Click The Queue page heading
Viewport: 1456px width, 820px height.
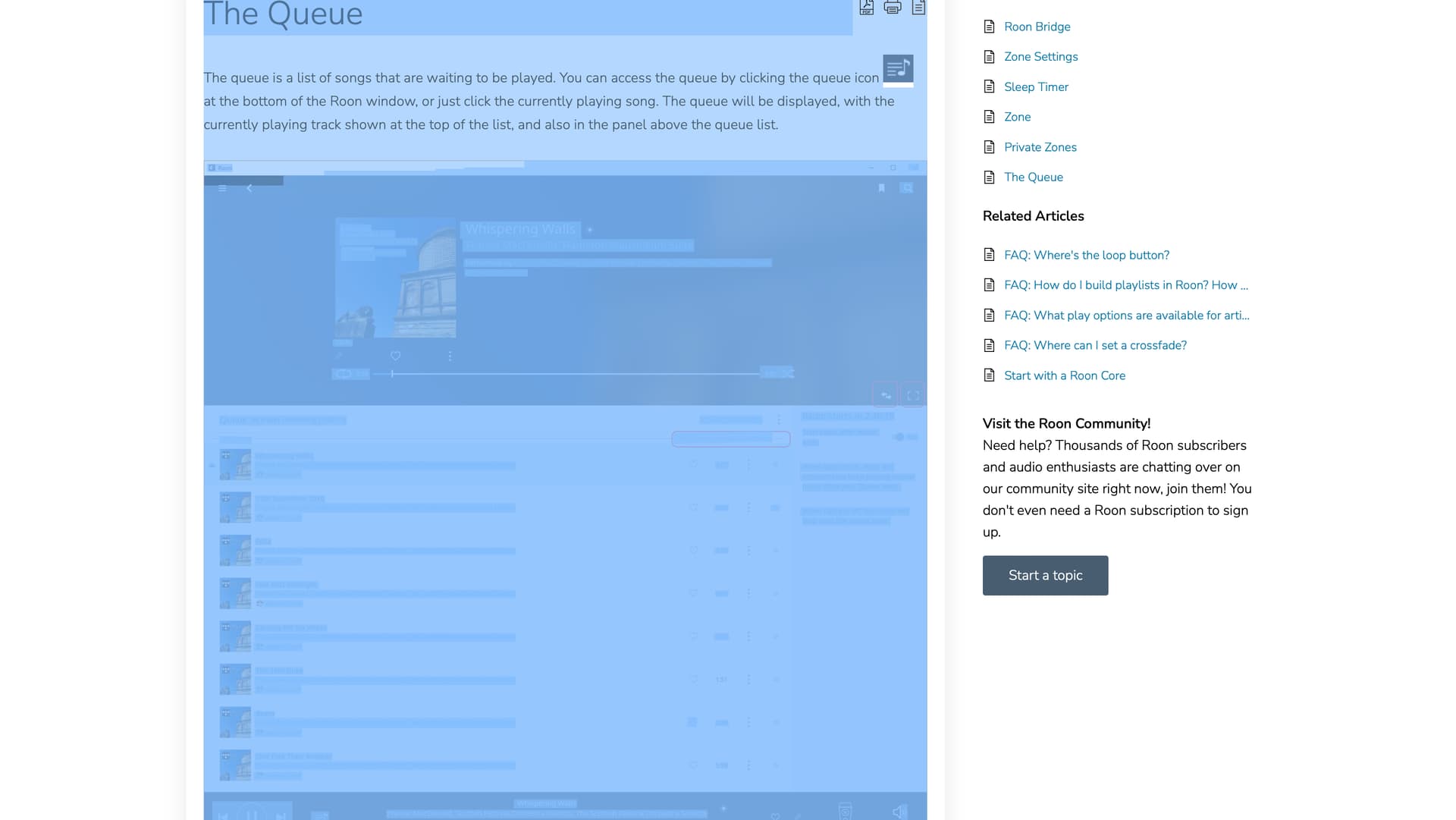pyautogui.click(x=283, y=14)
